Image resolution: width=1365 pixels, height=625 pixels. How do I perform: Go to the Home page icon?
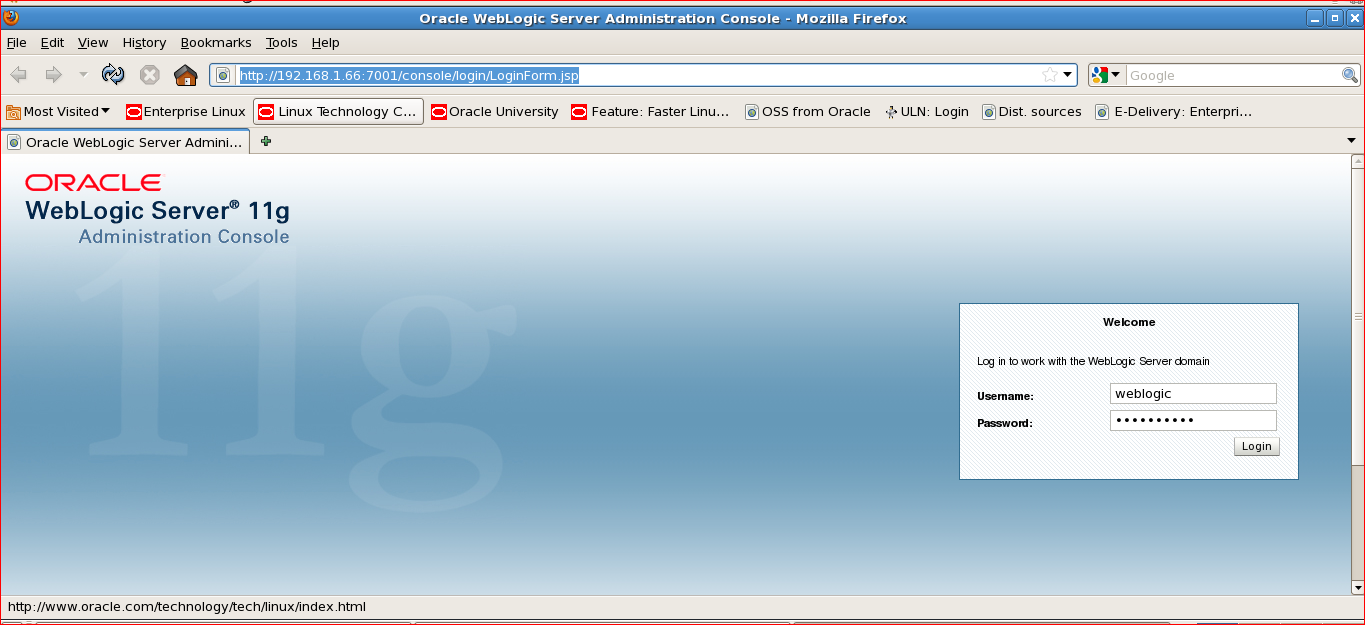(x=185, y=75)
